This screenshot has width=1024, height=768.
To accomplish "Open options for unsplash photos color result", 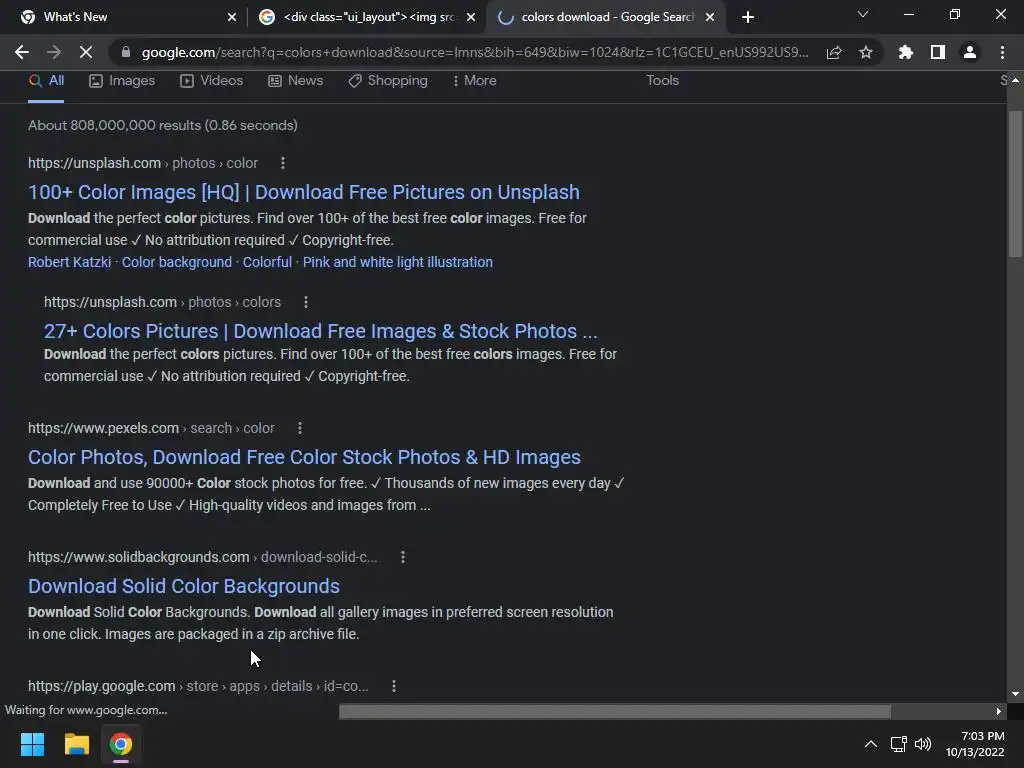I will [x=283, y=163].
